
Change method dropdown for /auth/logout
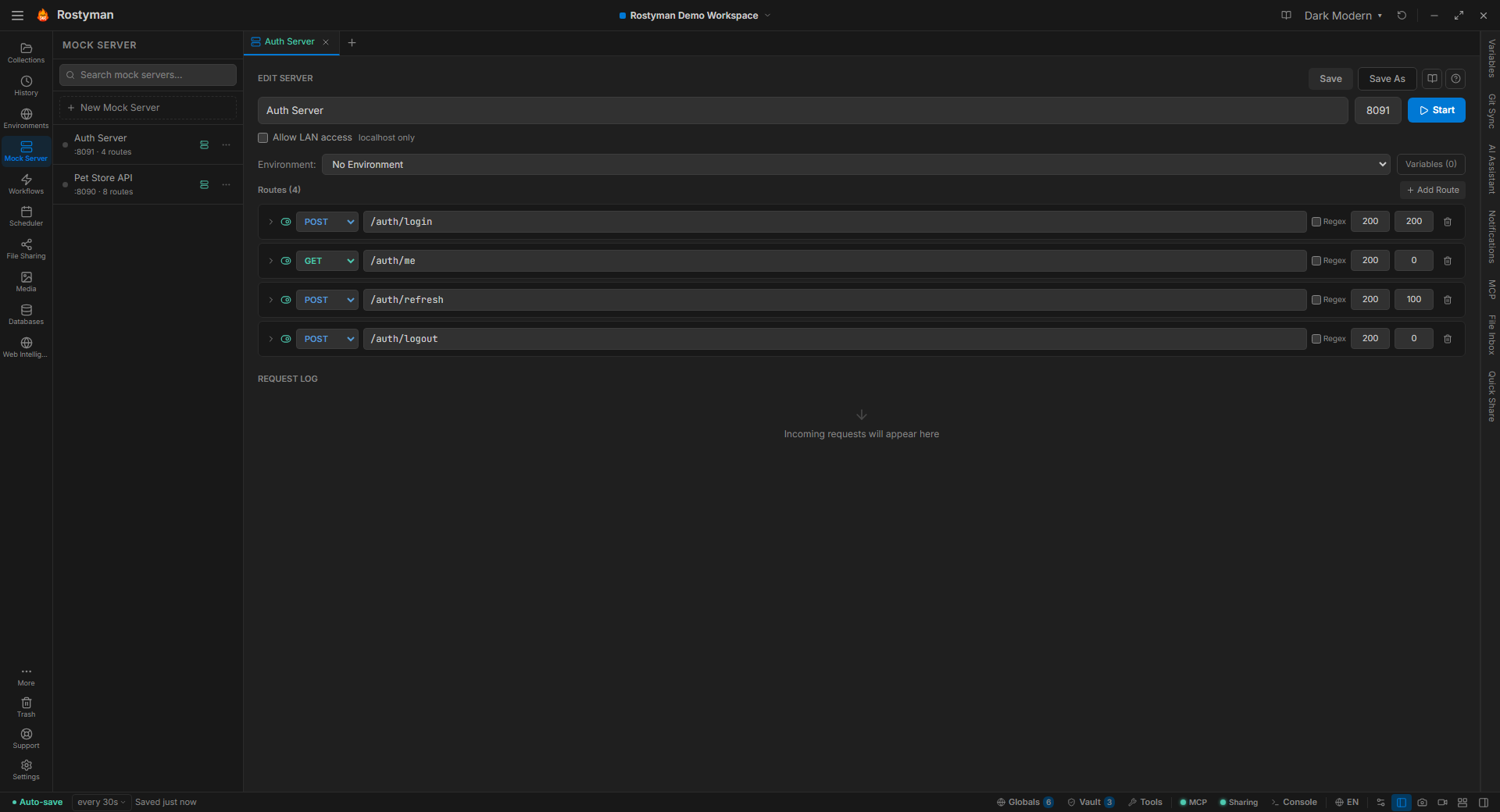click(327, 339)
